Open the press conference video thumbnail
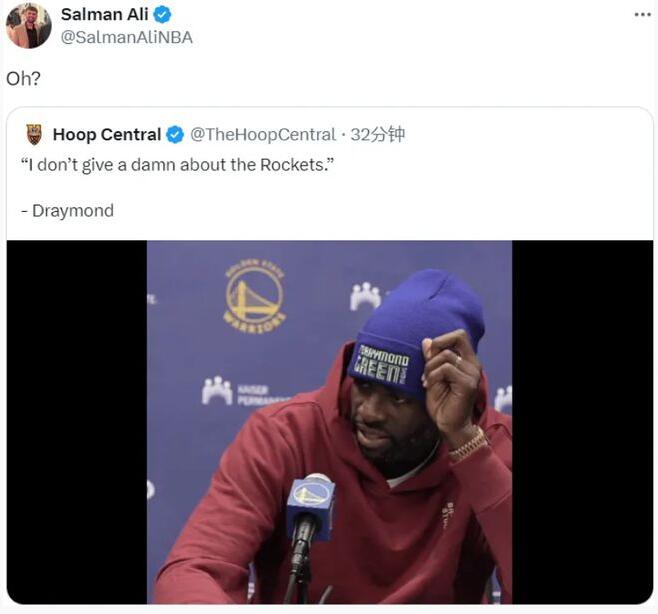Screen dimensions: 658x614 coord(329,420)
